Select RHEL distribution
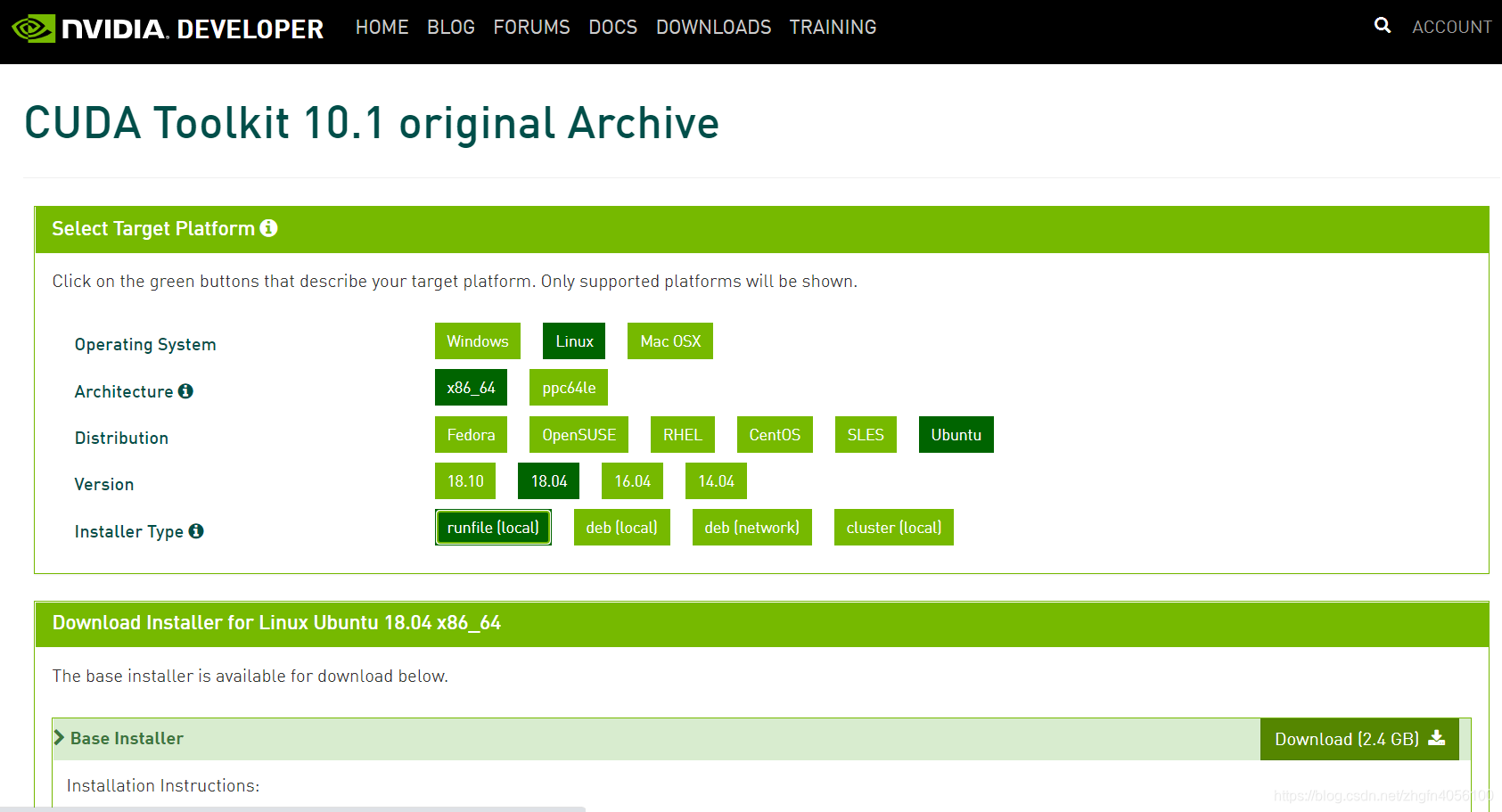This screenshot has height=812, width=1502. pos(683,435)
